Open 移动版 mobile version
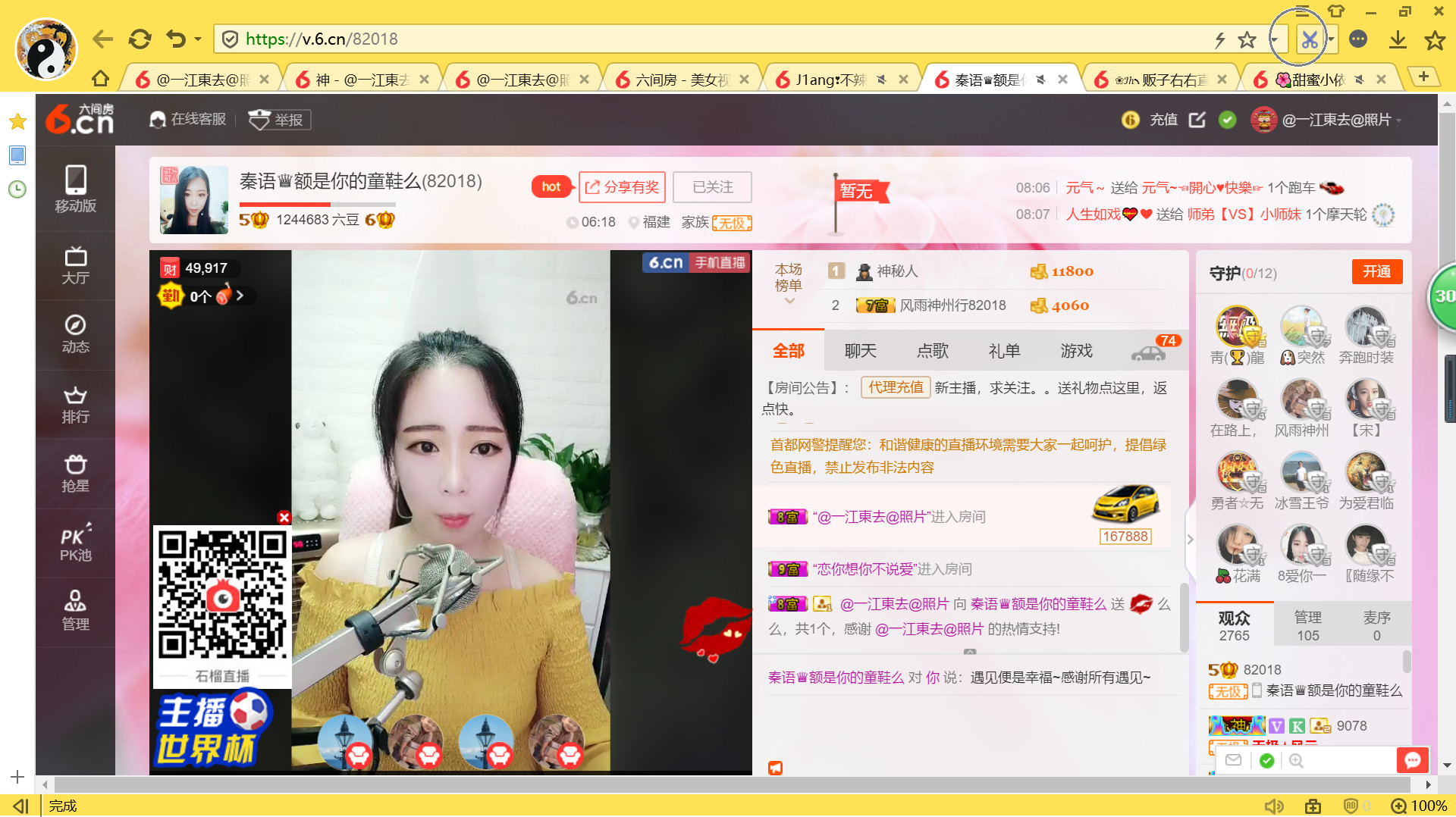 (x=75, y=189)
